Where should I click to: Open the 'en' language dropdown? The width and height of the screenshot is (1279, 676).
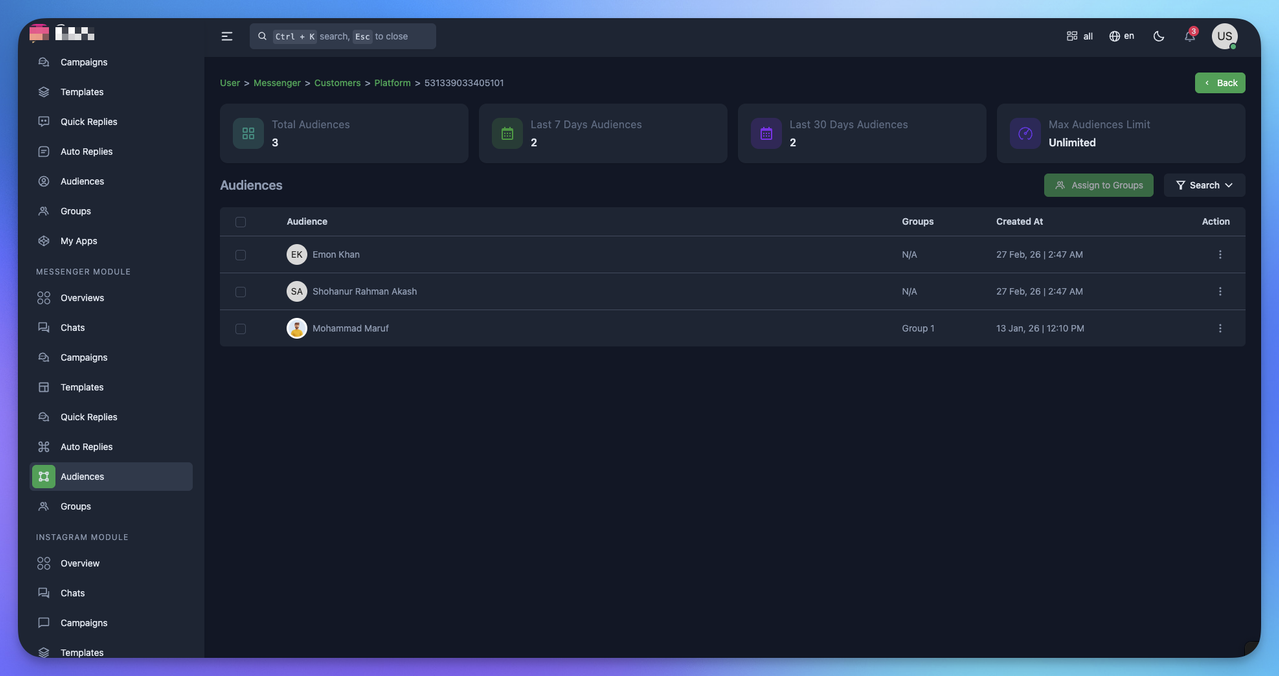tap(1121, 36)
